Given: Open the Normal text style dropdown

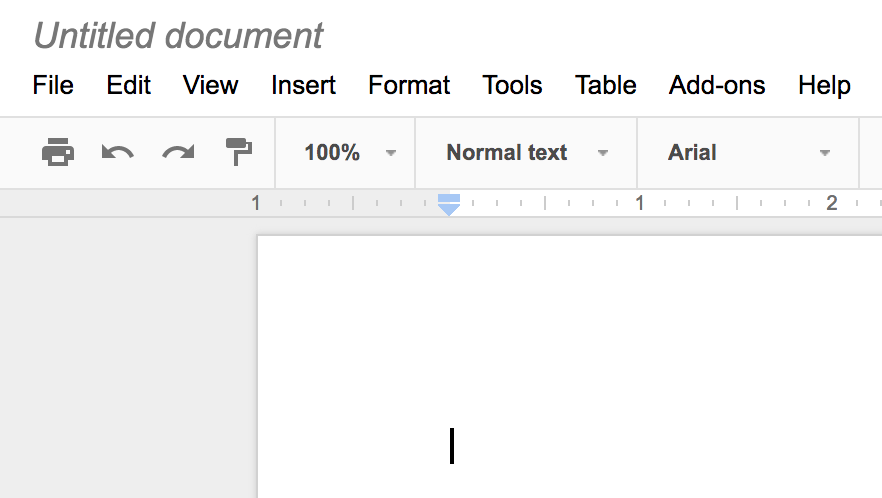Looking at the screenshot, I should (x=526, y=152).
